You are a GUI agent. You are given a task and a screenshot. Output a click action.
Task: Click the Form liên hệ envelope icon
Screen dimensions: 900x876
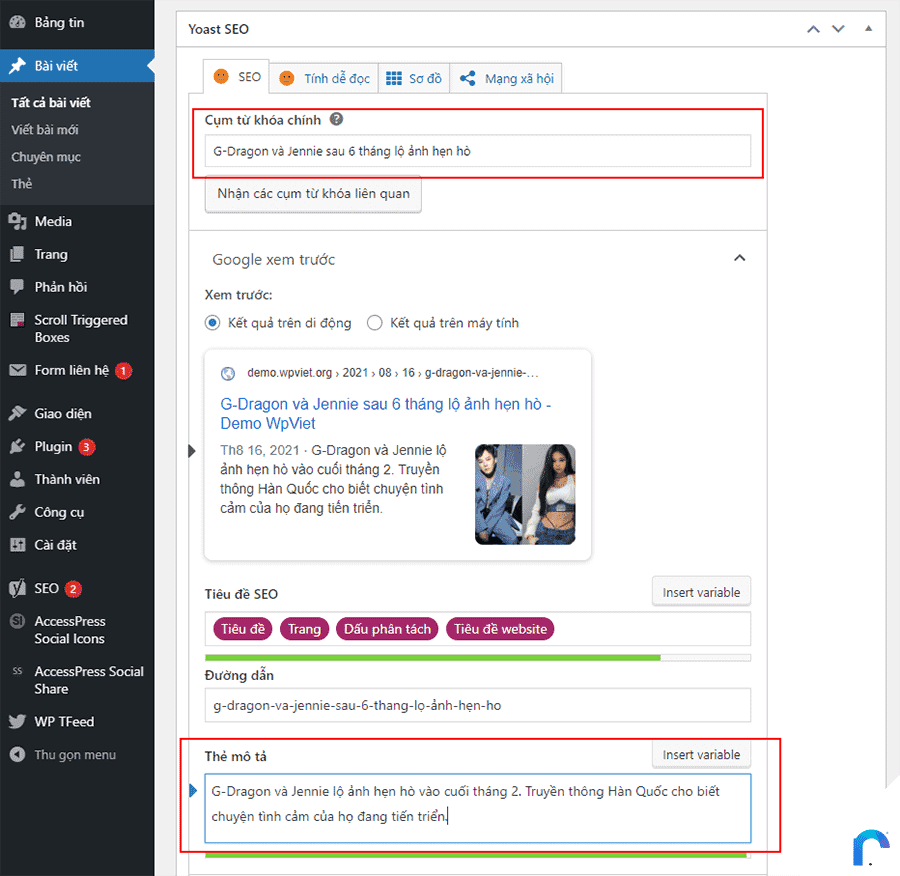click(17, 370)
